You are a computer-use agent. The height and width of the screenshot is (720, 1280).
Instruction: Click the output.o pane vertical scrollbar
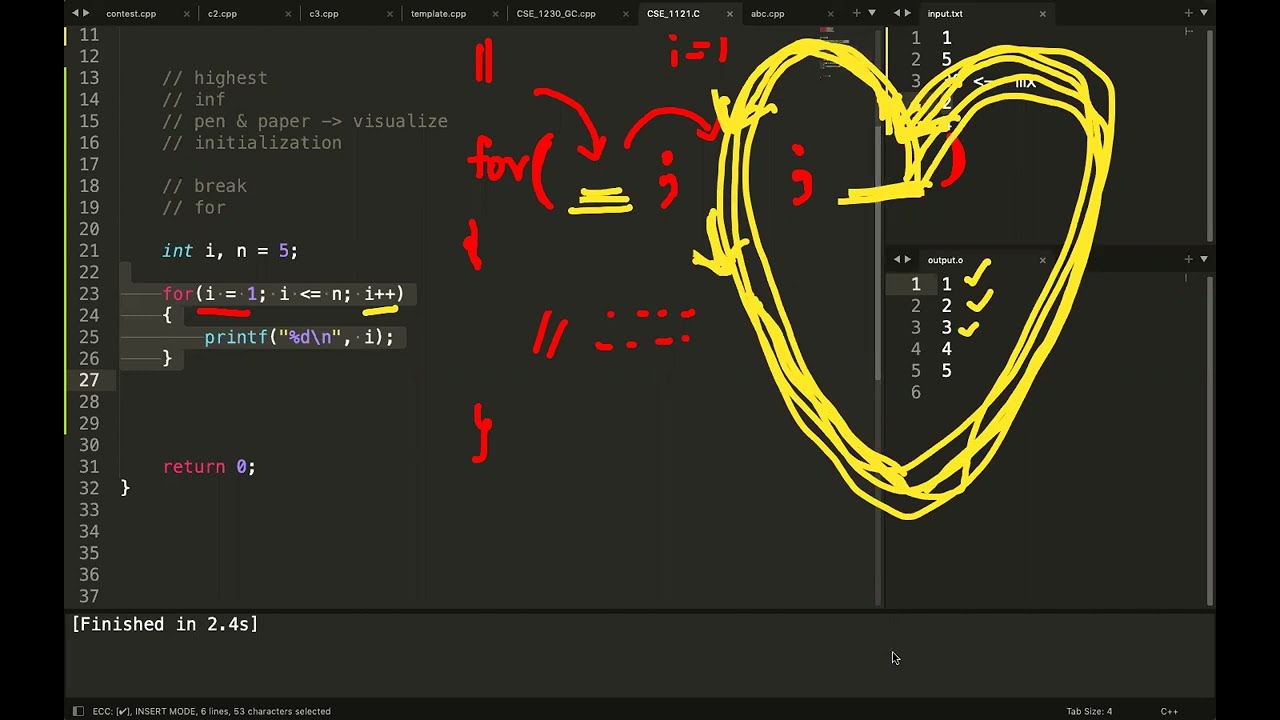tap(1209, 440)
